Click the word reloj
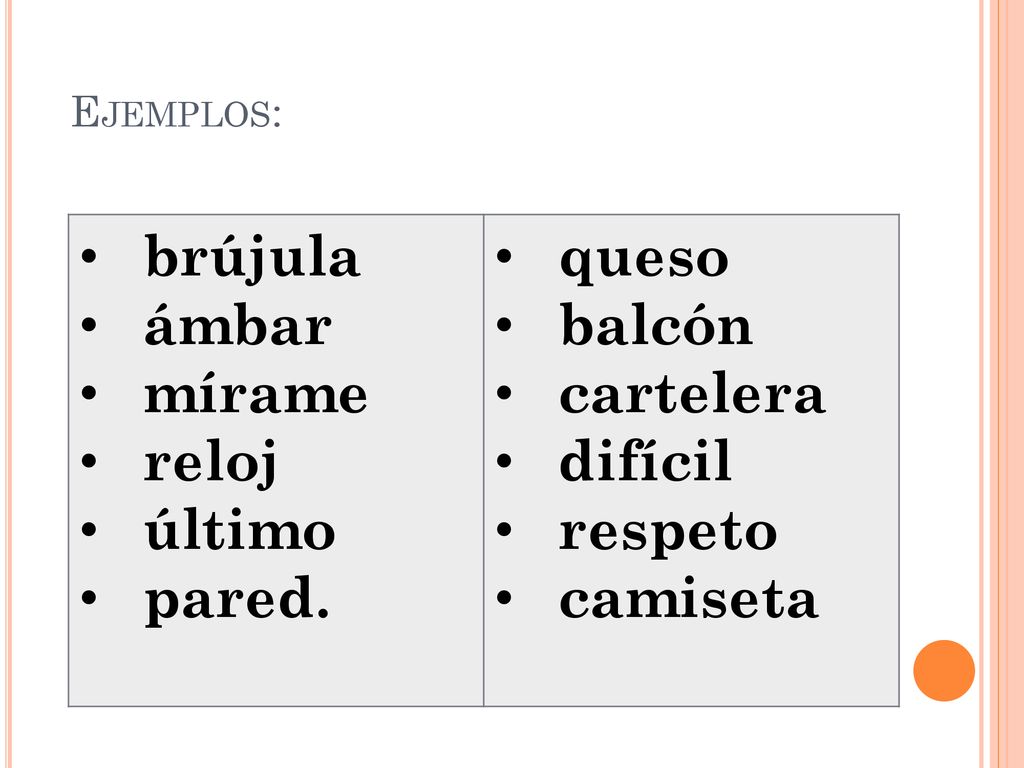 pyautogui.click(x=210, y=463)
